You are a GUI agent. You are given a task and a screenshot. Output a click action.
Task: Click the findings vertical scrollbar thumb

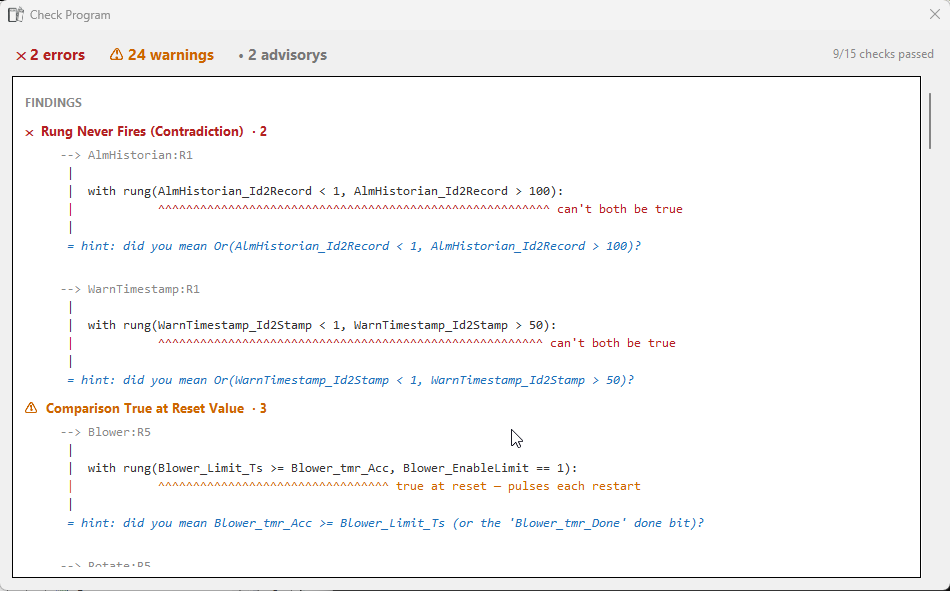(x=930, y=121)
